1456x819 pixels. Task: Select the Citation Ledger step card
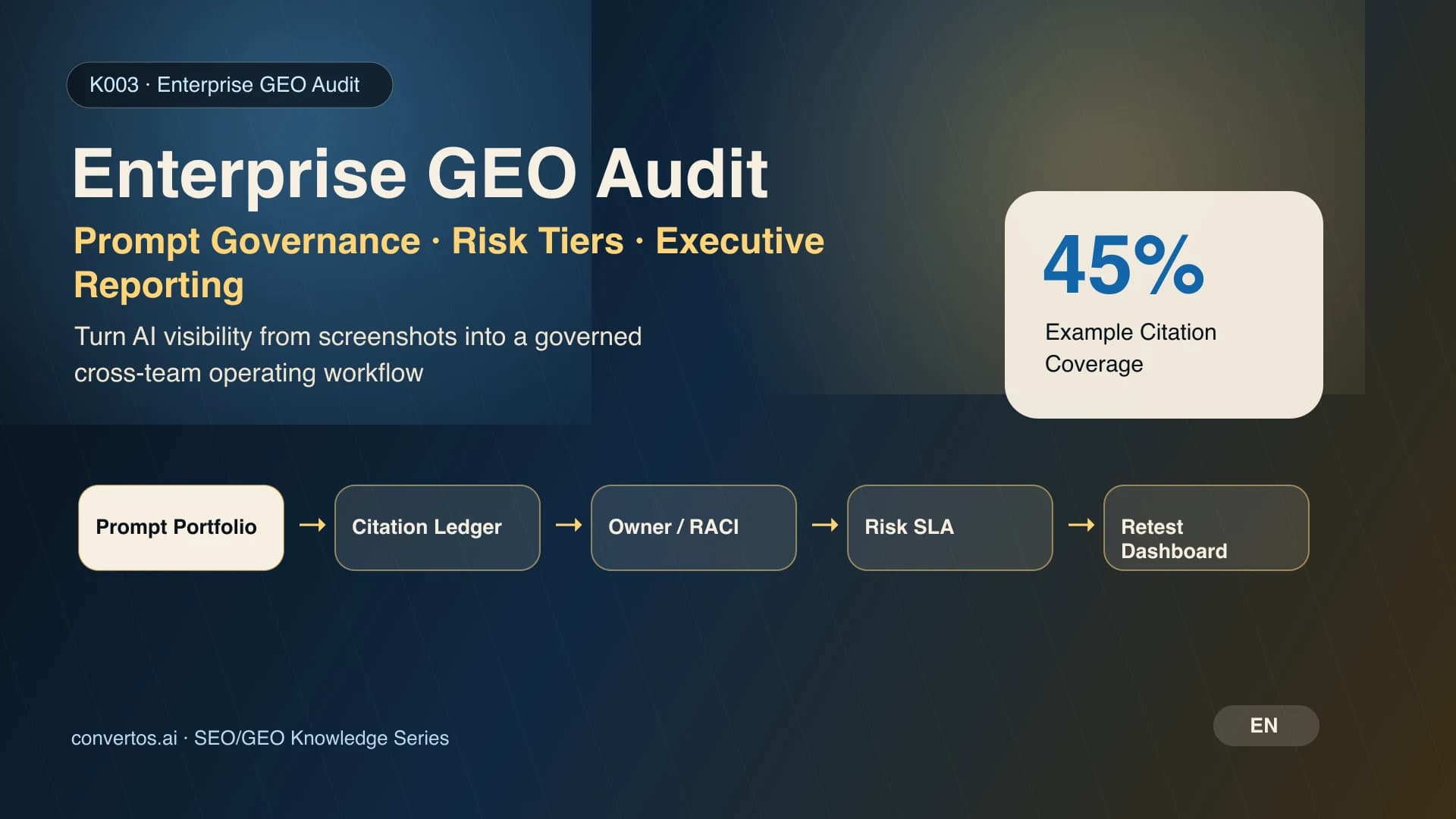pyautogui.click(x=438, y=528)
